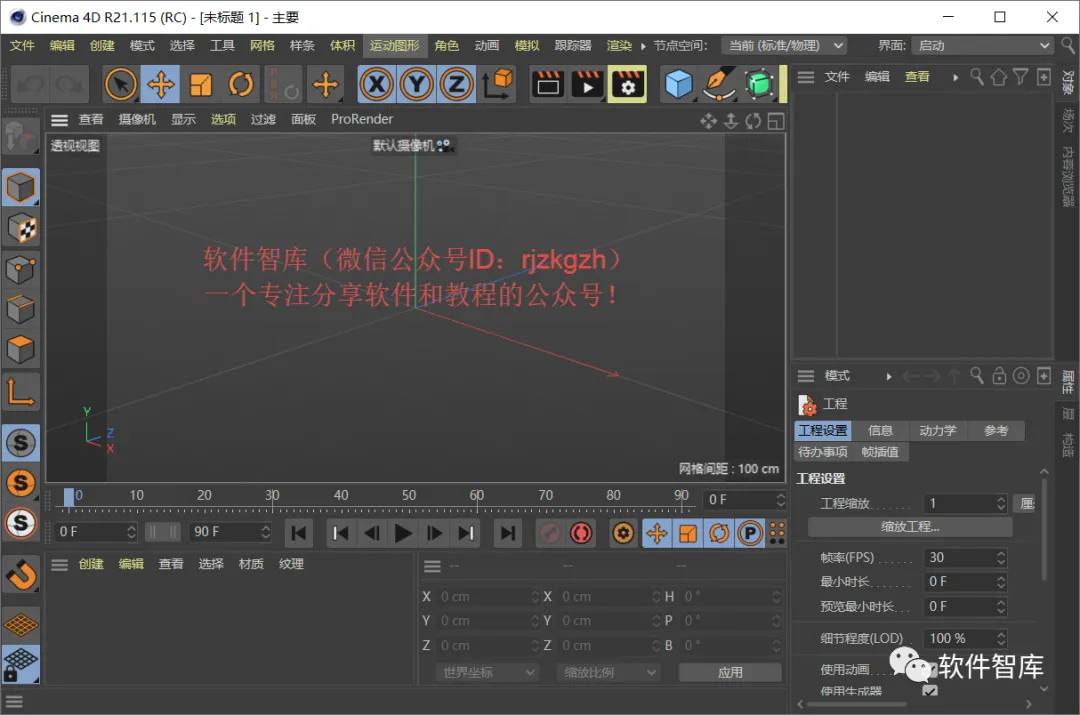
Task: Toggle snap magnet icon in sidebar
Action: coord(21,574)
